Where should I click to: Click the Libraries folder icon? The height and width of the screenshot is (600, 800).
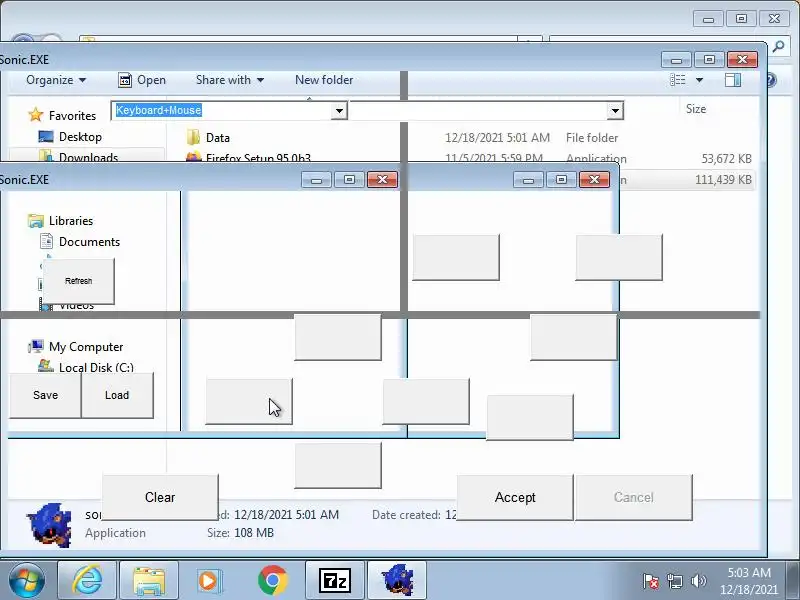click(36, 220)
